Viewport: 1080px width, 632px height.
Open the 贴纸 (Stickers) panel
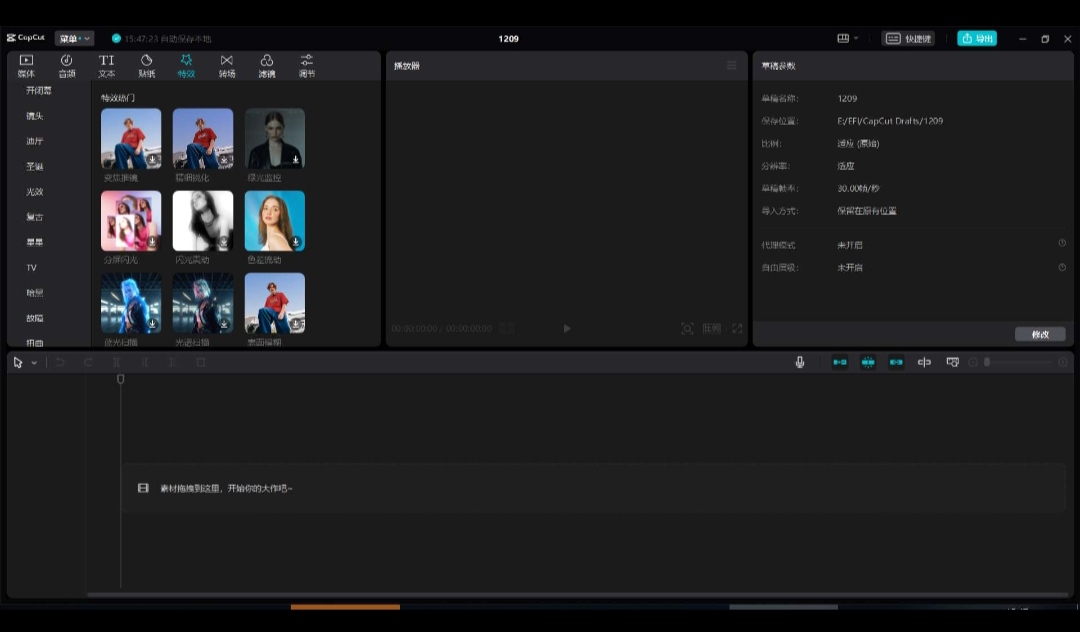pos(146,66)
